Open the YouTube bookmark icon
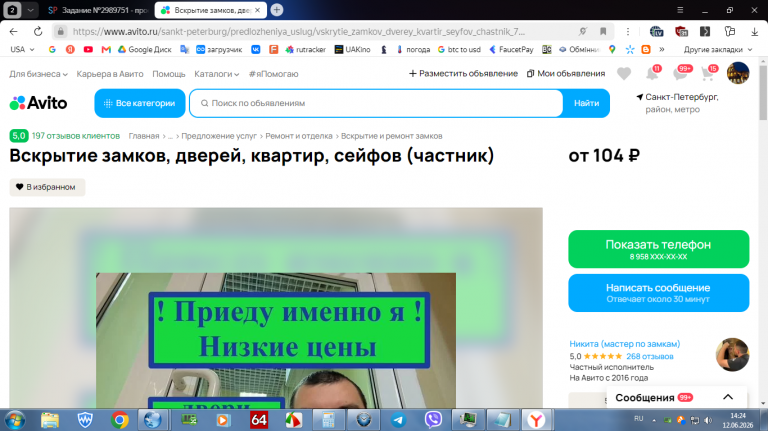Screen dimensions: 768x431 pyautogui.click(x=88, y=49)
